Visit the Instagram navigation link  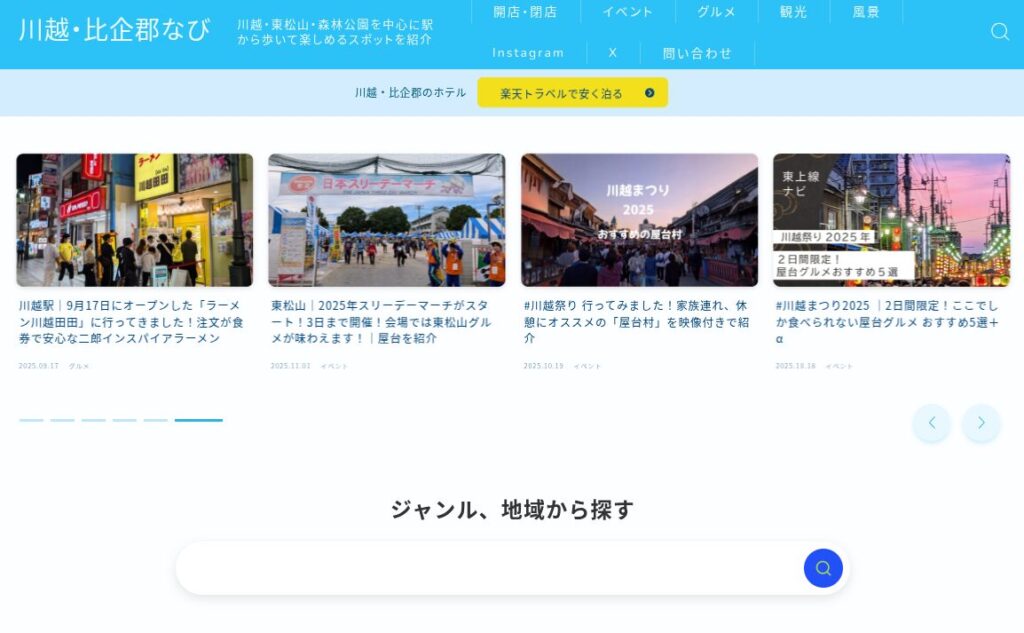coord(528,53)
